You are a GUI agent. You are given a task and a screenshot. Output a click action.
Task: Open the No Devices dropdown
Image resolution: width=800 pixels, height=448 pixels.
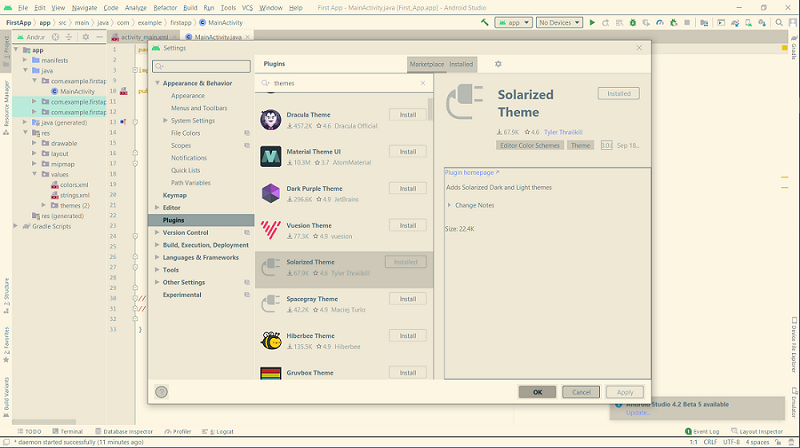[x=559, y=22]
